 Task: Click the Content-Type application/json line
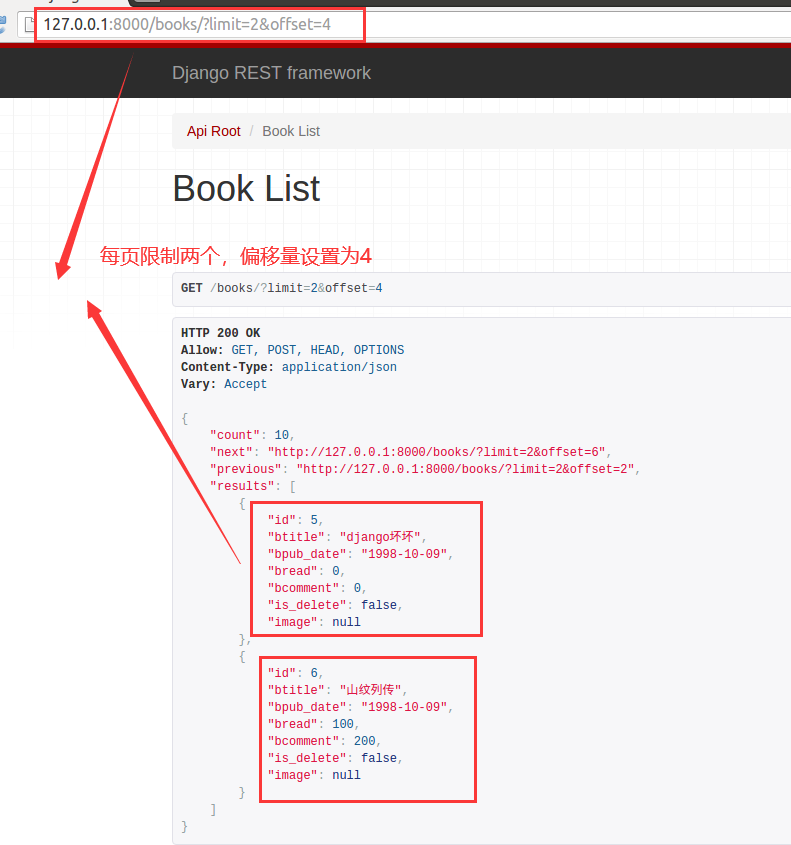(x=288, y=367)
